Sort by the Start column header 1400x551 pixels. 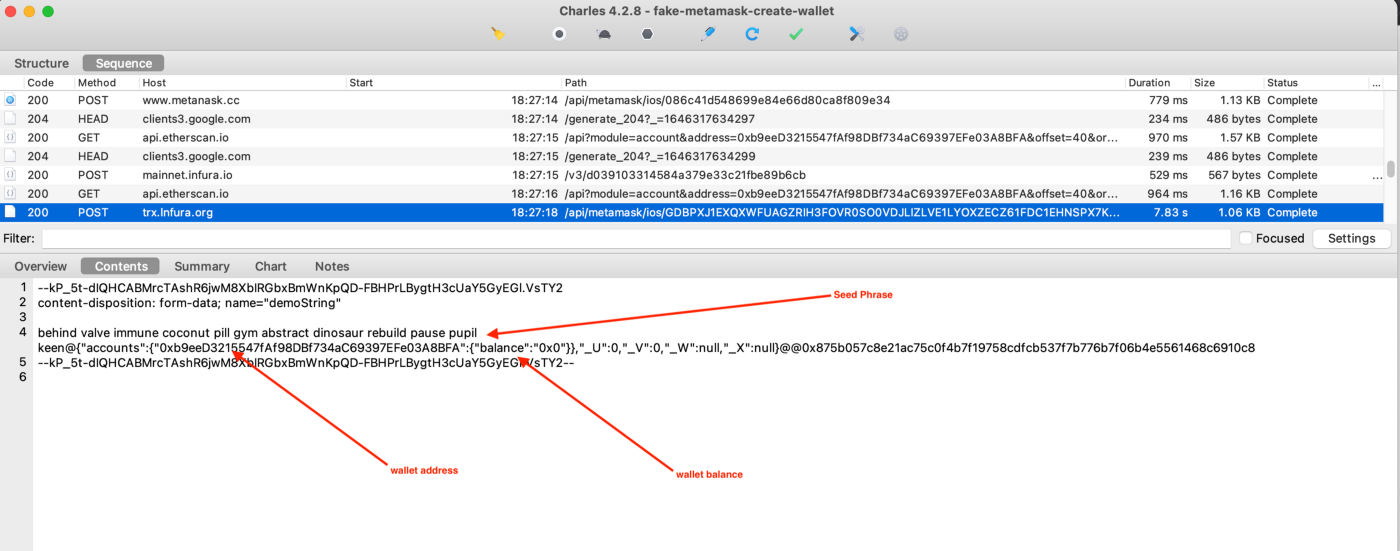[x=361, y=82]
